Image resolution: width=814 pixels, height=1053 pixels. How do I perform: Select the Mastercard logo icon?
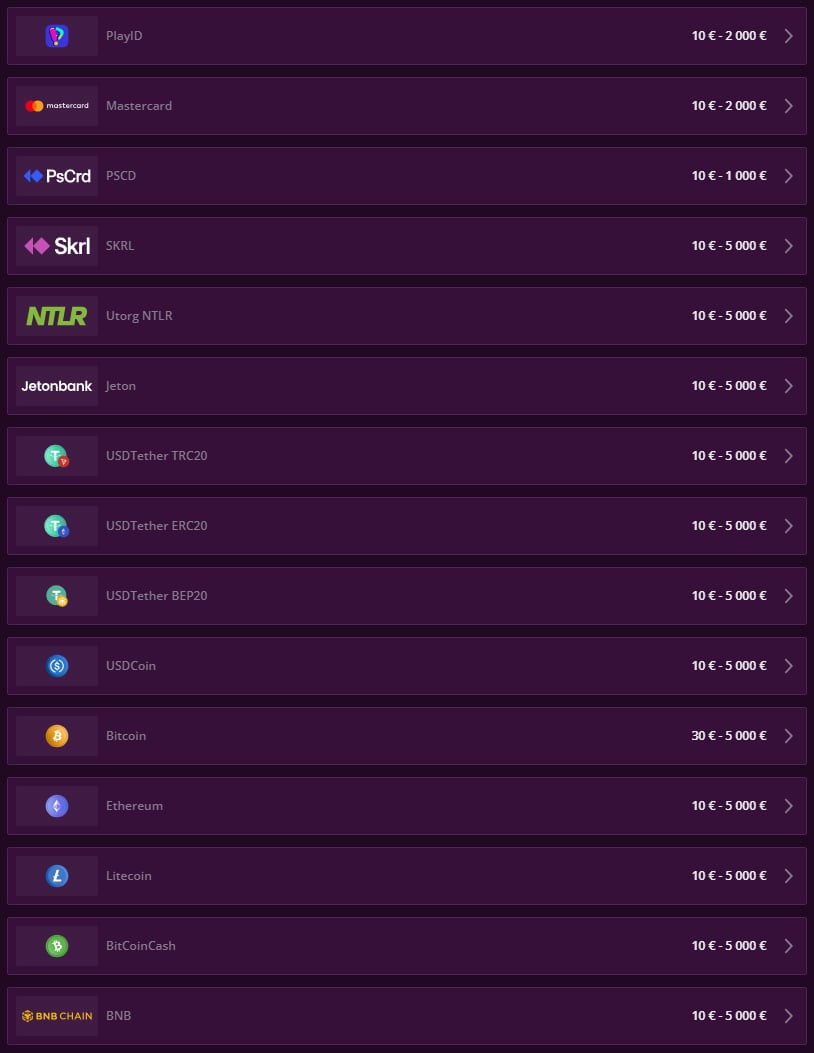pos(56,105)
